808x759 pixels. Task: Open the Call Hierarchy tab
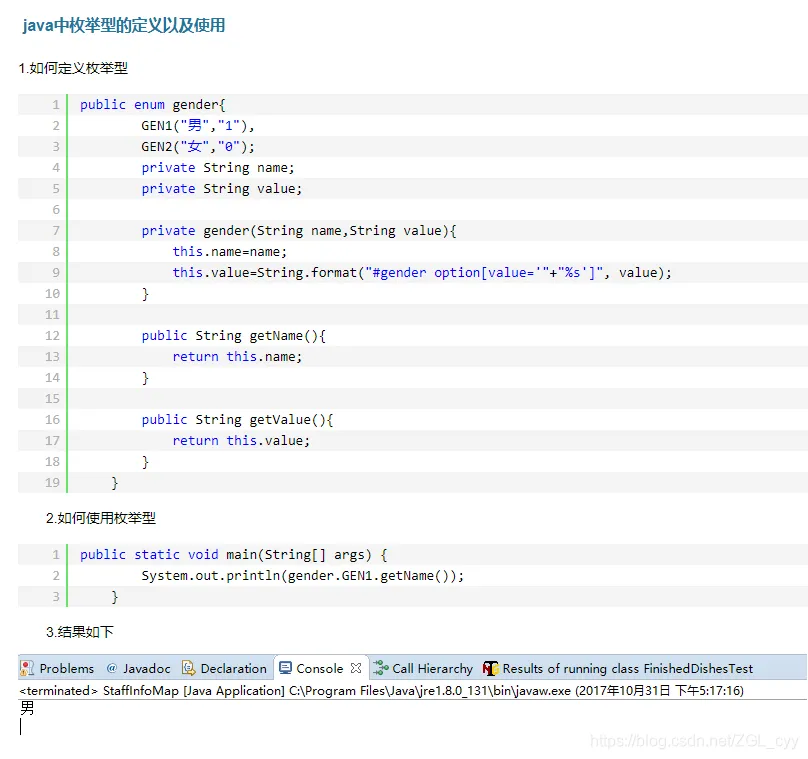coord(423,668)
